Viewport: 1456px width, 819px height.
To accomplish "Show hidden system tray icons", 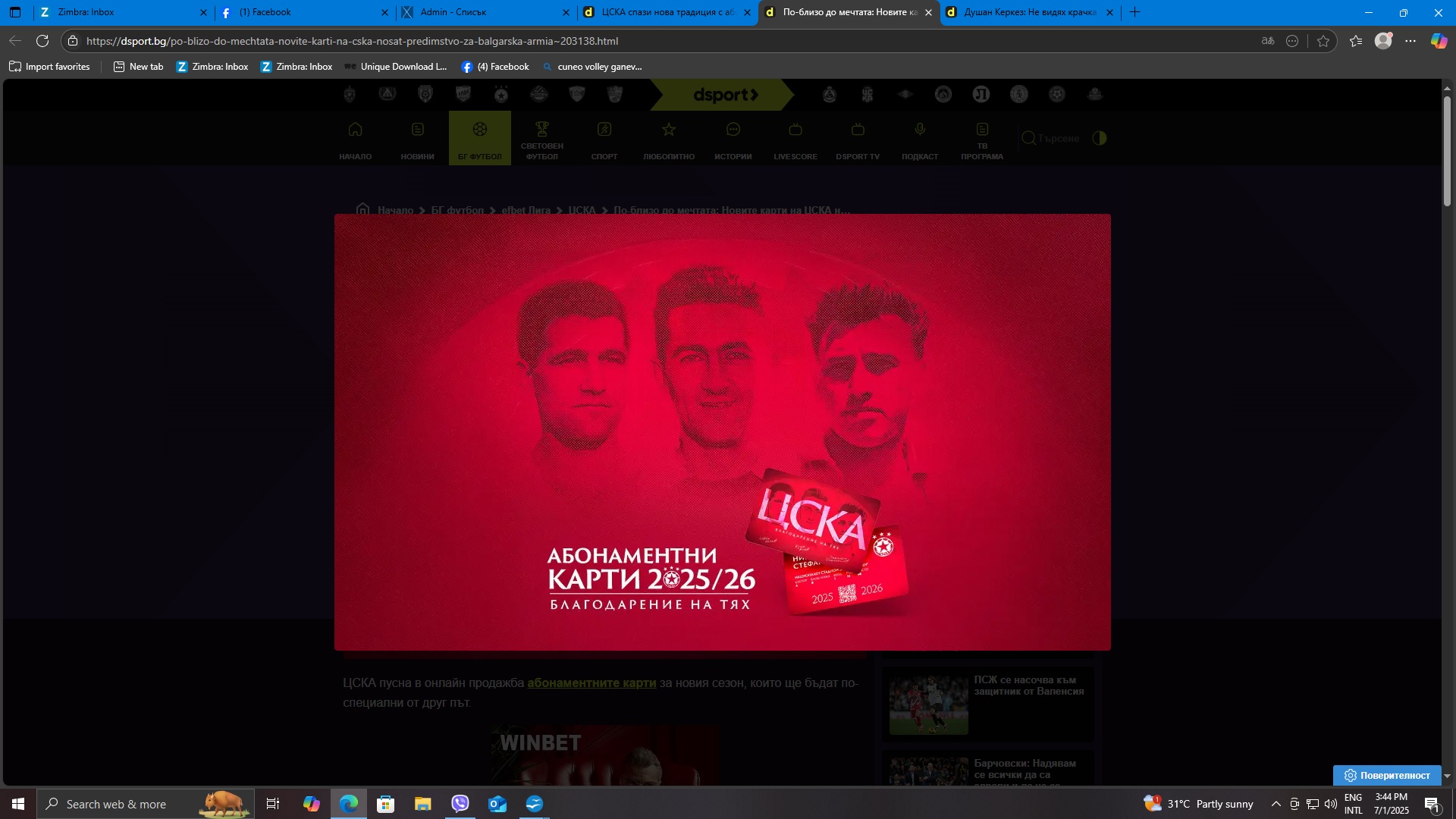I will (1276, 804).
